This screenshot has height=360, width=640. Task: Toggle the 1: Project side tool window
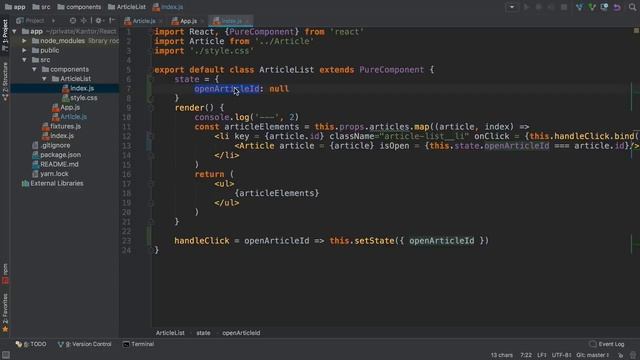click(5, 35)
